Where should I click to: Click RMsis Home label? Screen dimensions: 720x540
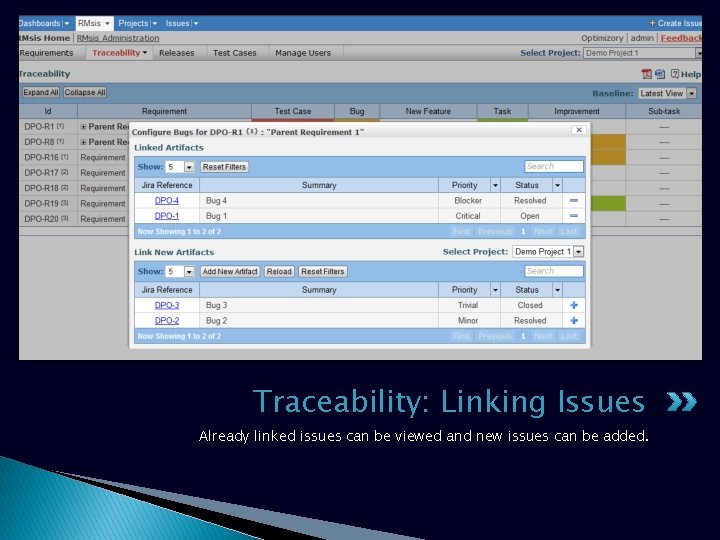pyautogui.click(x=45, y=38)
